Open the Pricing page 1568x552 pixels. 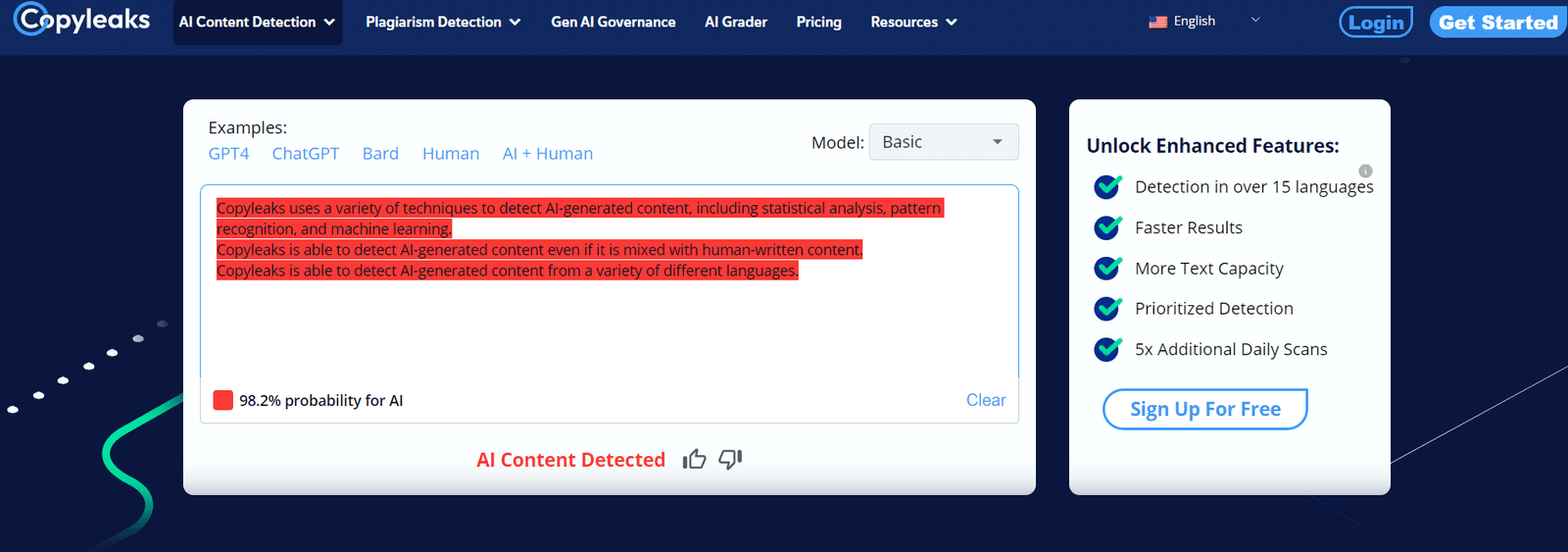(x=819, y=22)
